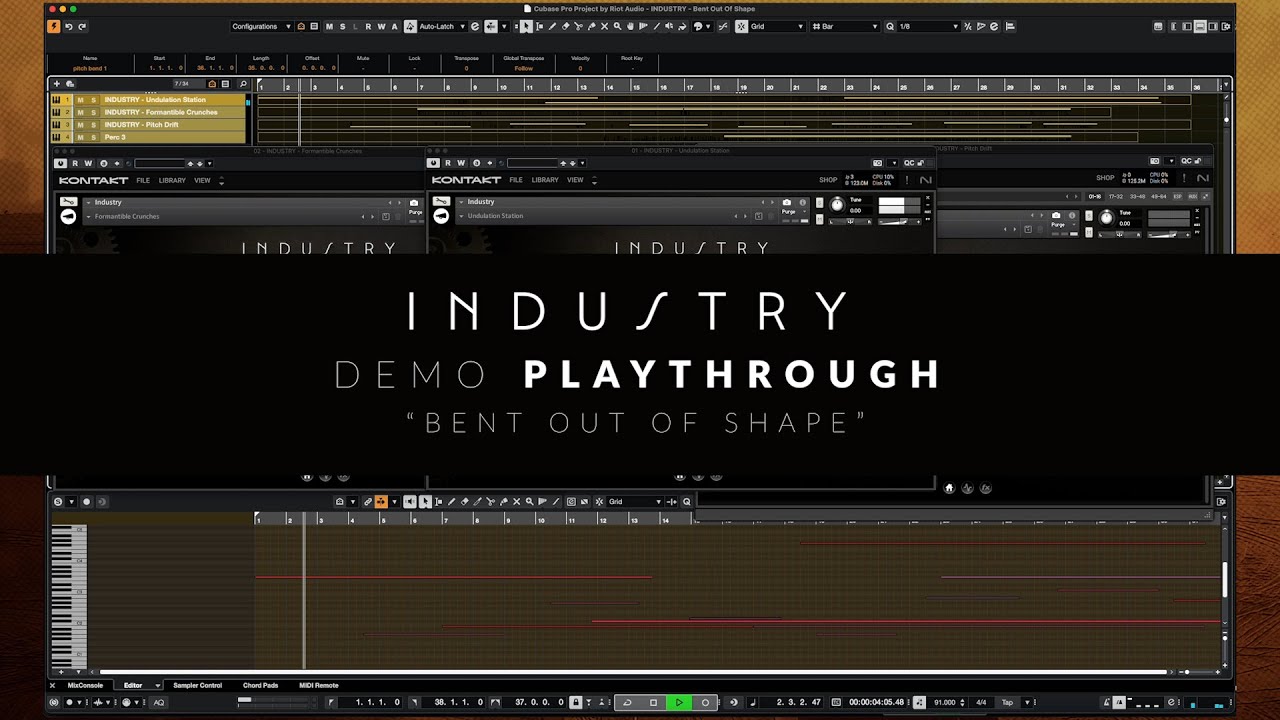Click the zoom search icon in key editor toolbar
Screen dimensions: 1280x720
click(x=530, y=501)
